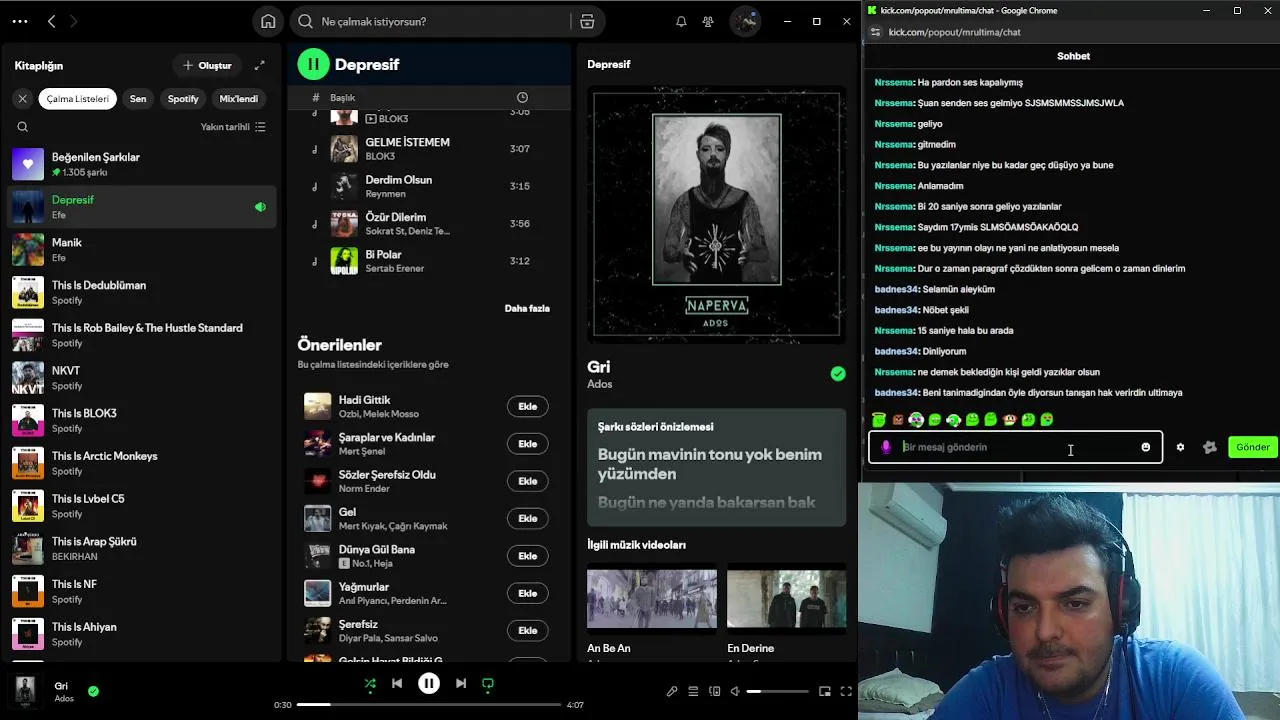Add Dünya Gül Bana with Ekle
Screen dimensions: 1280x720
tap(527, 556)
